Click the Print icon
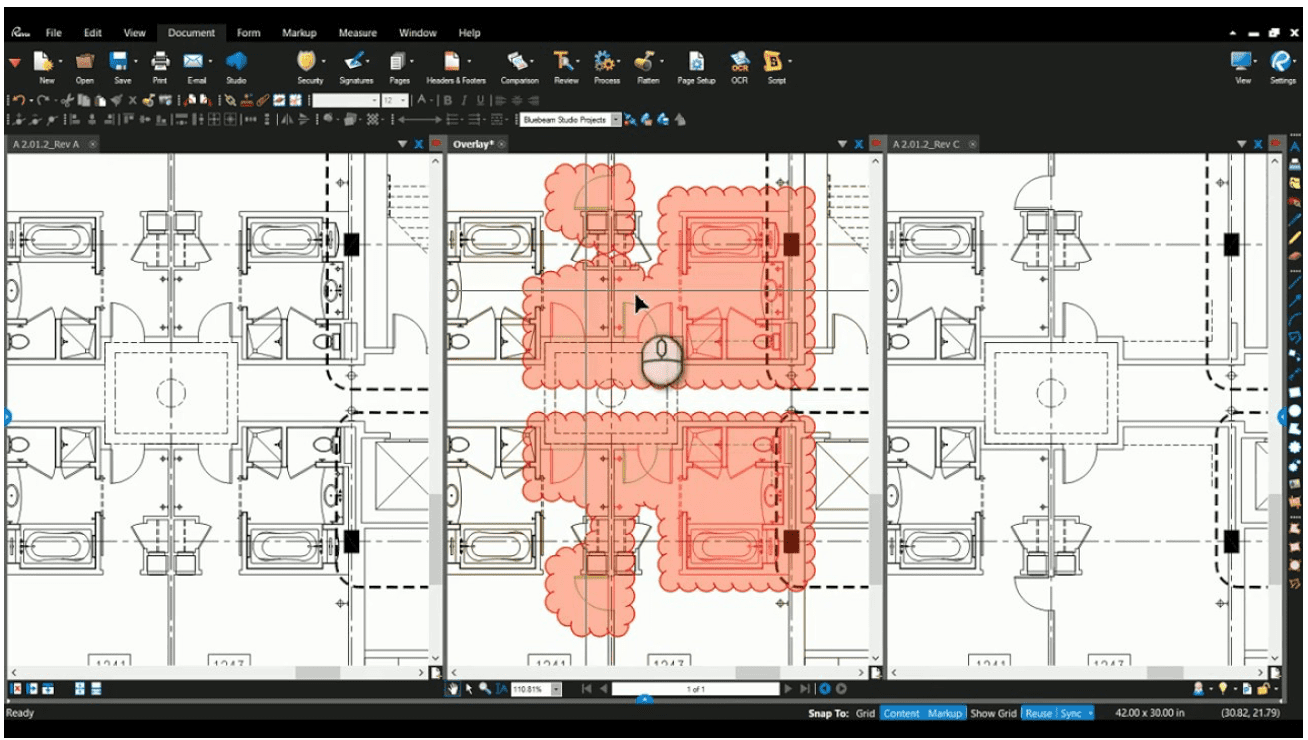The height and width of the screenshot is (740, 1308). (x=159, y=62)
